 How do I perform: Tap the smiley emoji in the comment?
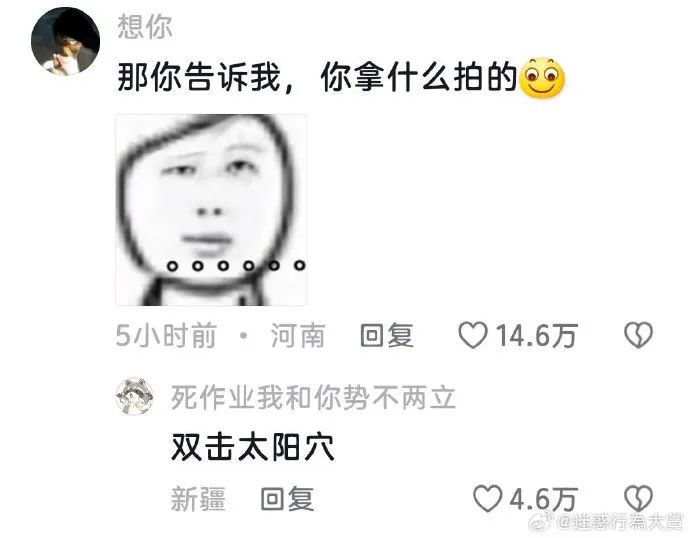542,78
